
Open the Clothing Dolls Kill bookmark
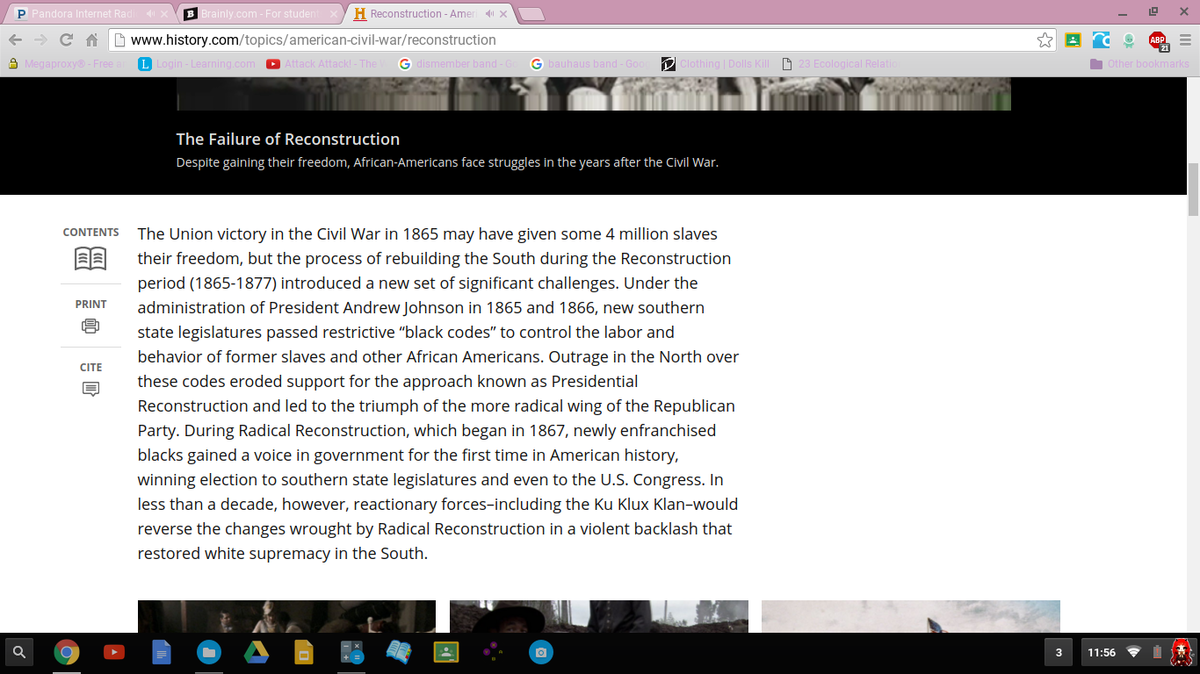pos(718,64)
